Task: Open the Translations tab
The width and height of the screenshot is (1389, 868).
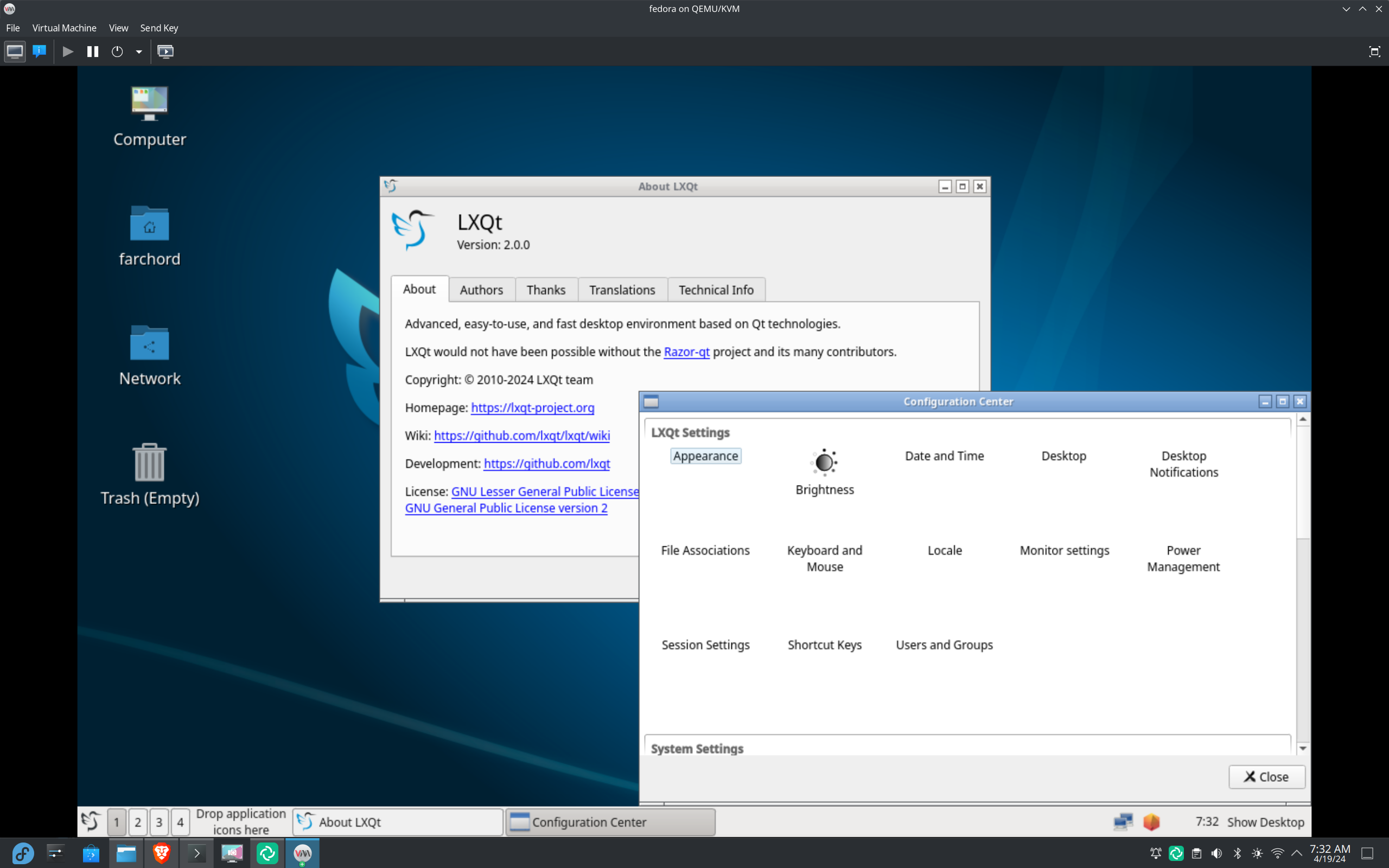Action: [x=622, y=290]
